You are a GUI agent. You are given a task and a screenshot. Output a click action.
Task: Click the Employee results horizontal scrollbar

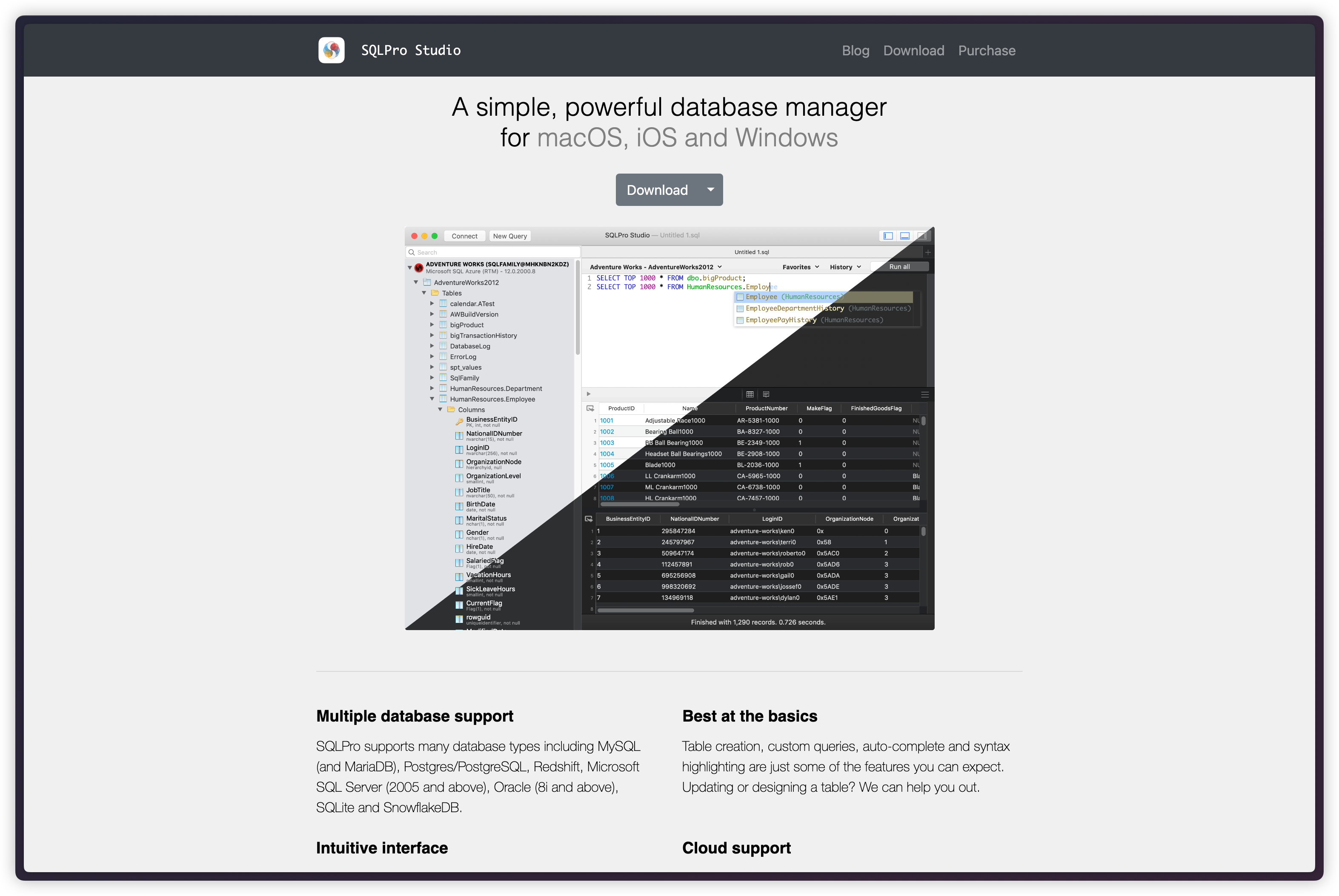tap(645, 610)
